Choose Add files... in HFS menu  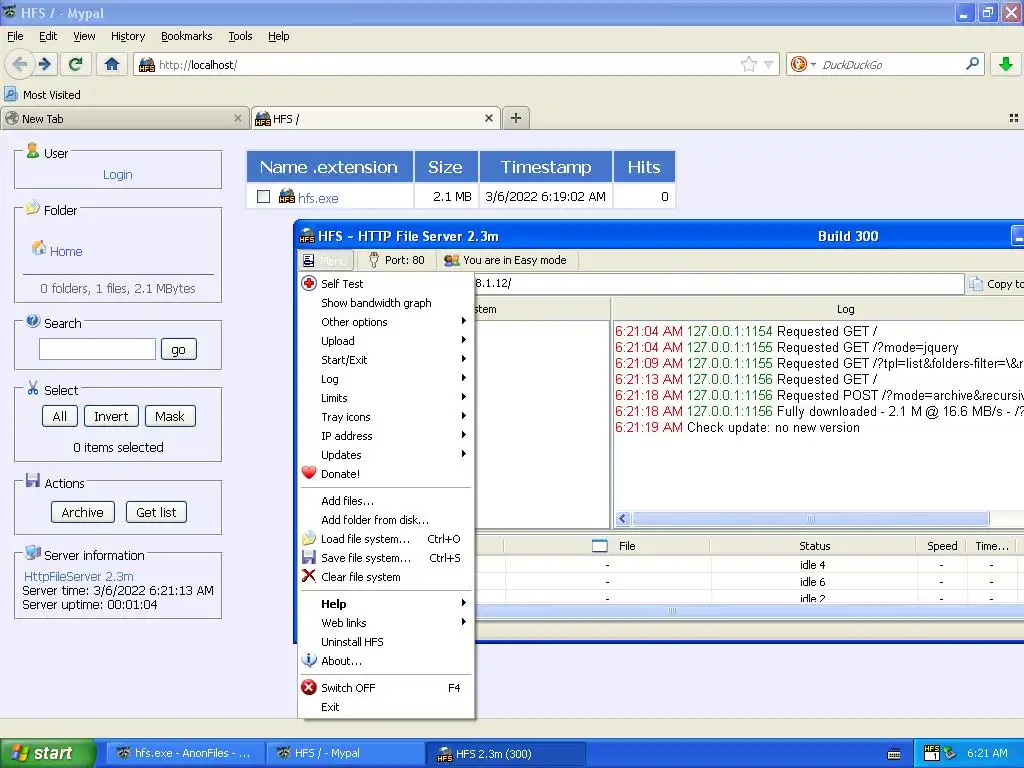click(x=385, y=501)
